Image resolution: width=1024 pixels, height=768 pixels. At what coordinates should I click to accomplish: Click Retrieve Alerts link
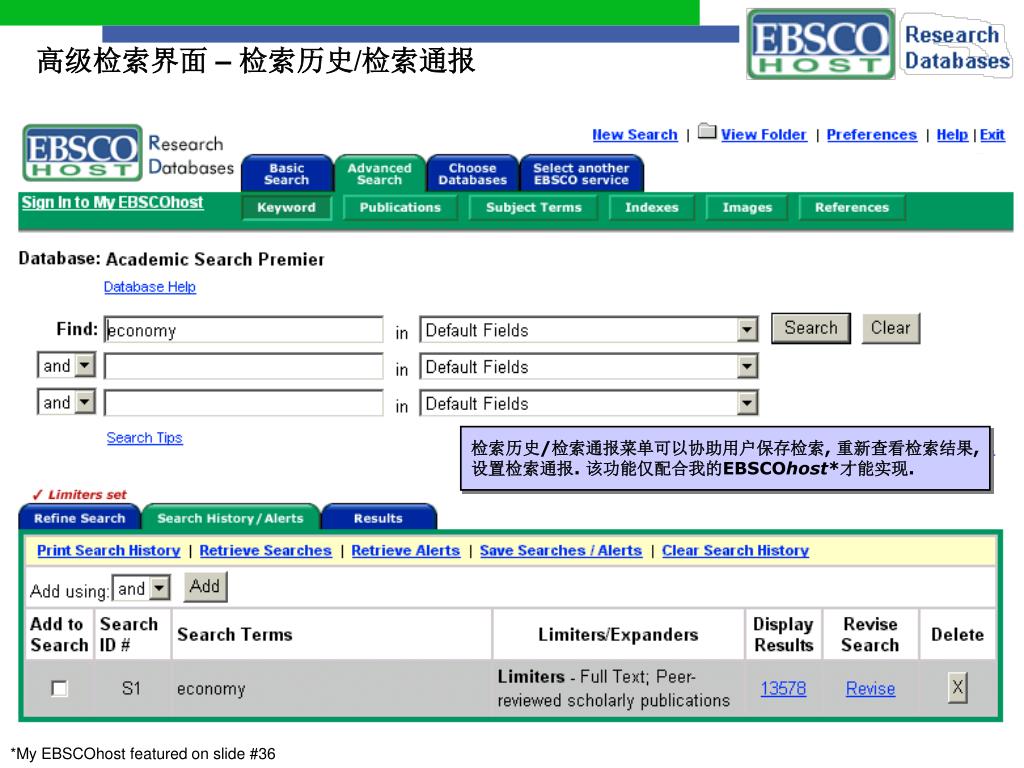click(406, 551)
